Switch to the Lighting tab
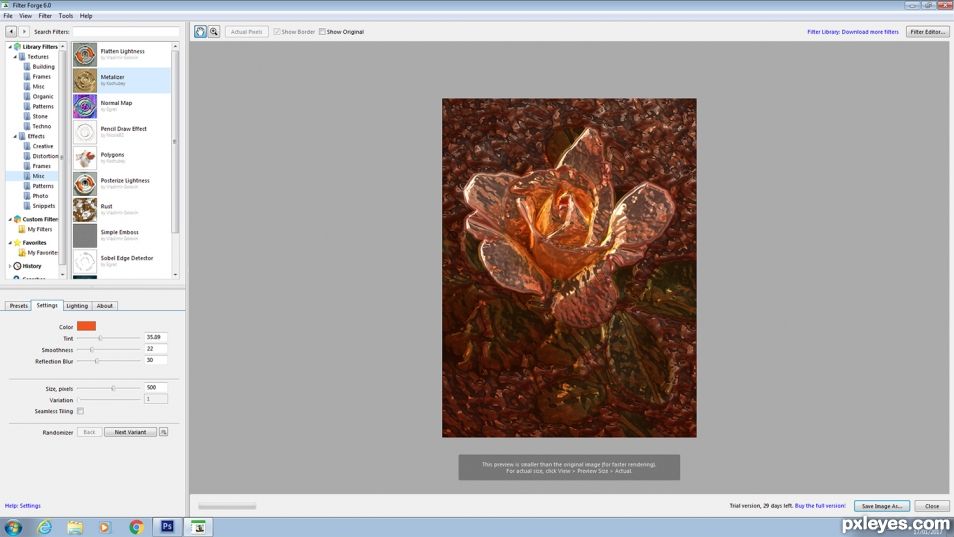Screen dimensions: 954x537 tap(77, 306)
